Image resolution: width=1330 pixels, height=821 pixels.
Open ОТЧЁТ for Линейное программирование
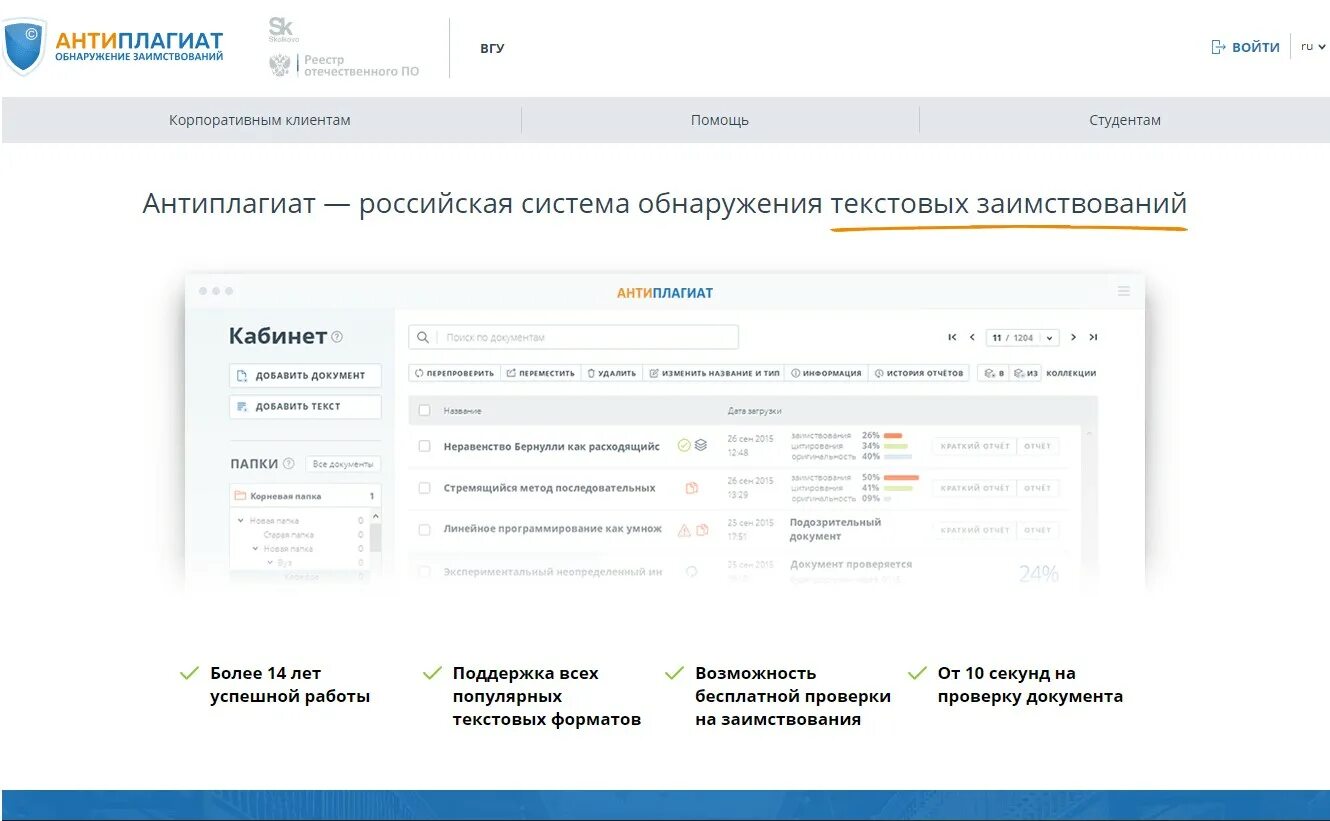click(x=1038, y=530)
